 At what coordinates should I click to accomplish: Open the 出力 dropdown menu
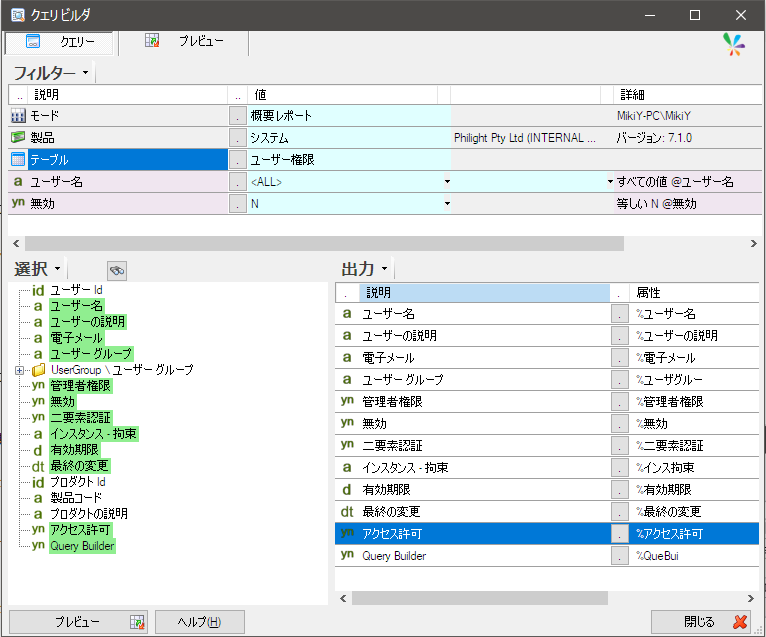[x=384, y=269]
